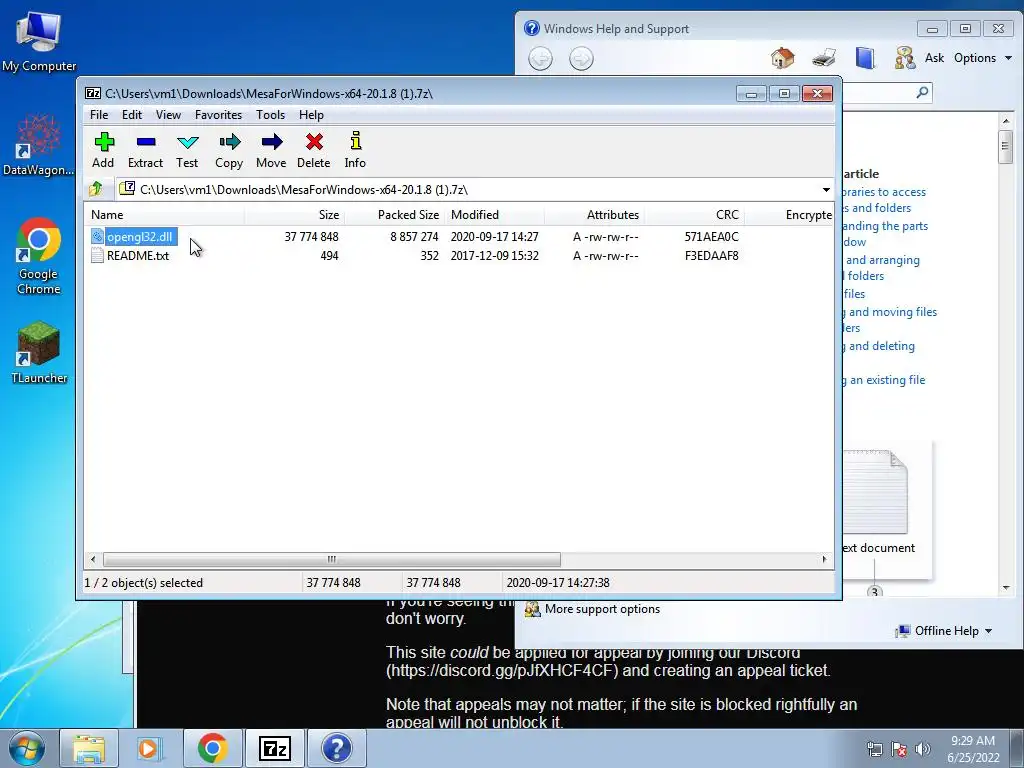This screenshot has height=768, width=1024.
Task: Expand the 7-Zip address path dropdown
Action: (x=826, y=190)
